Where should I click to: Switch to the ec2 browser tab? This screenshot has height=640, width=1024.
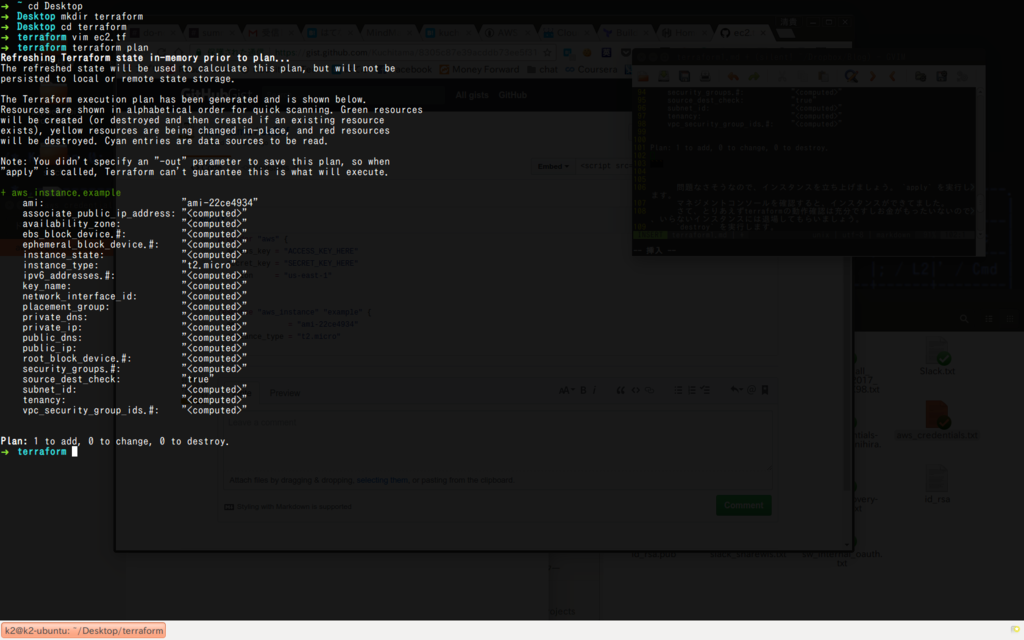(x=743, y=33)
